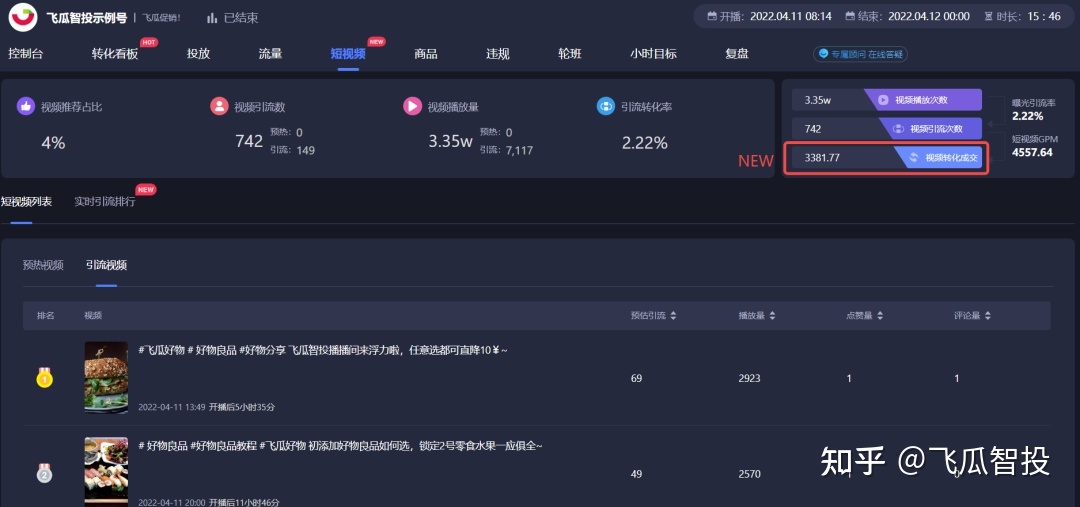
Task: Switch to the 预热视频 tab
Action: coord(43,265)
